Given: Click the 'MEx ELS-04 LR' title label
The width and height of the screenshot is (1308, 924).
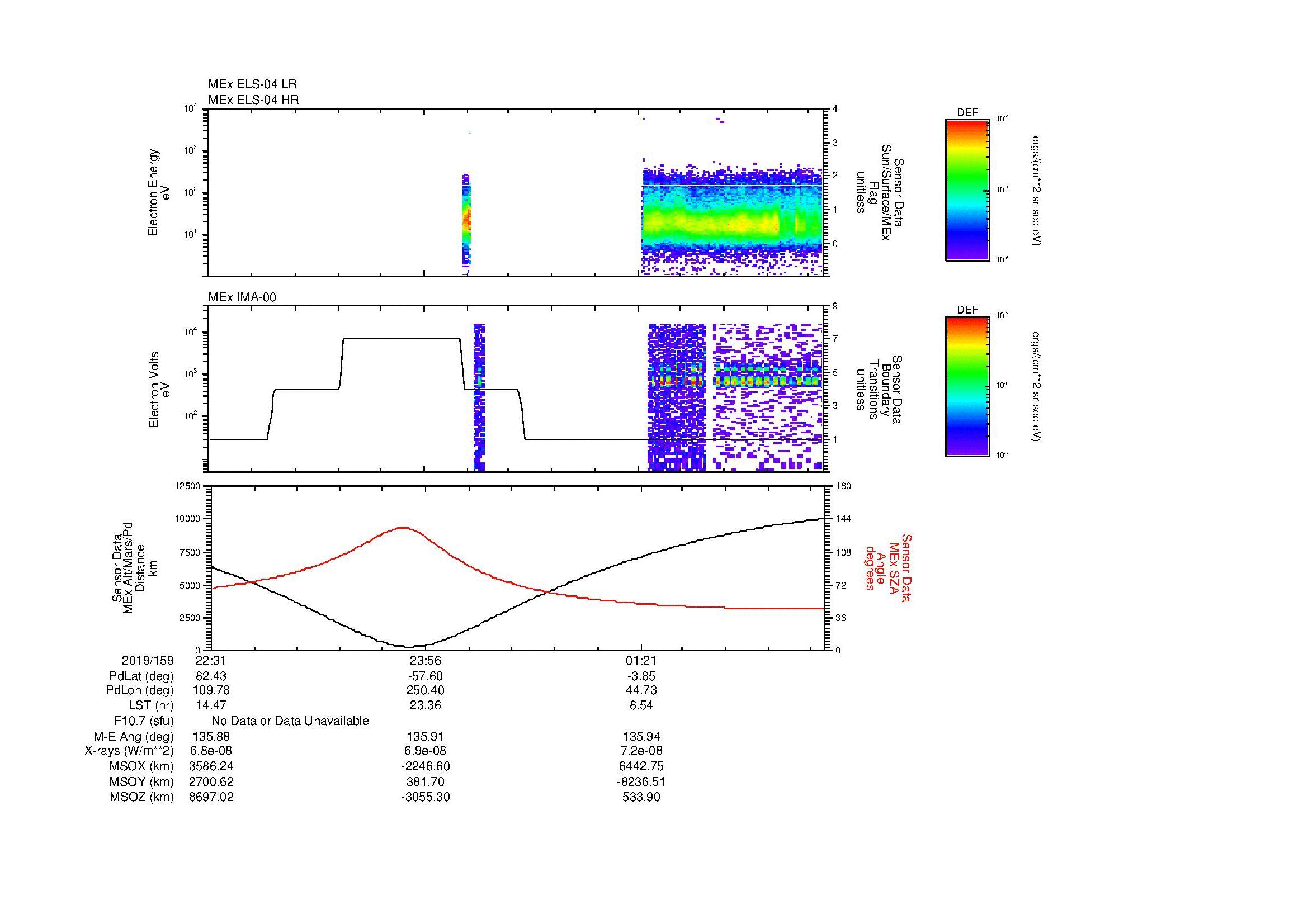Looking at the screenshot, I should coord(252,84).
